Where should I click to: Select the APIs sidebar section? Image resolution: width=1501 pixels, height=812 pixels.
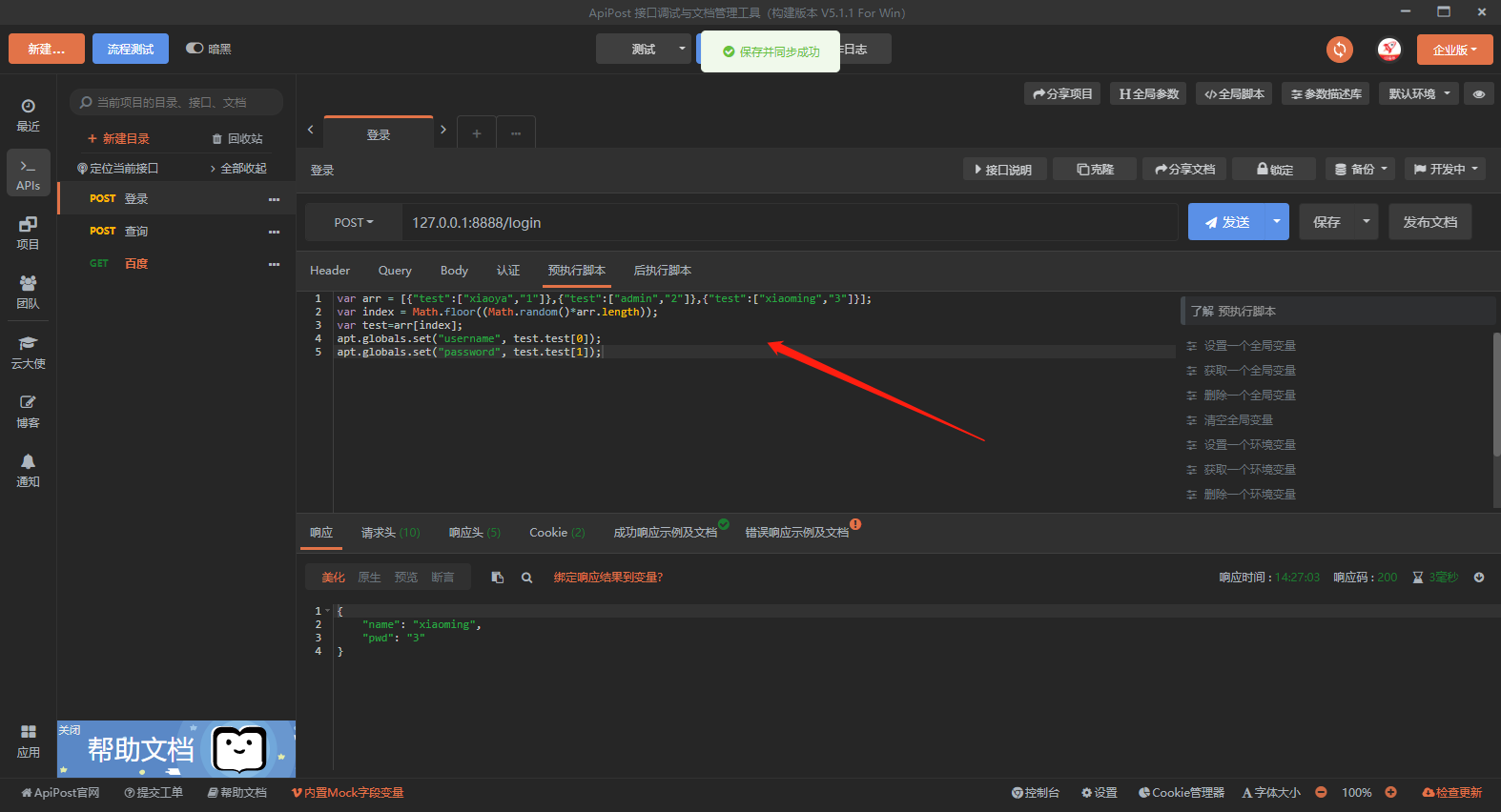coord(28,173)
